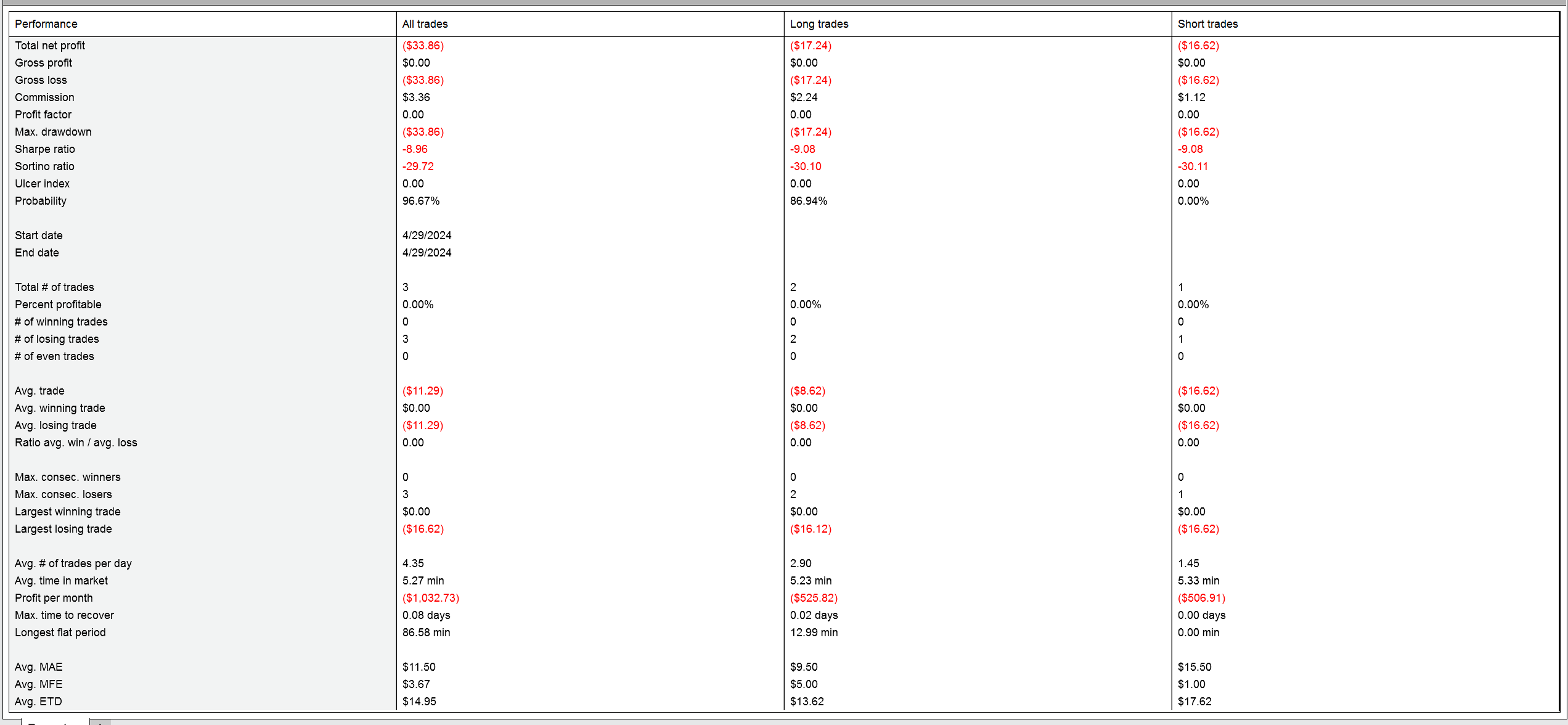1568x725 pixels.
Task: Select Sortino ratio value -30.11
Action: 1193,166
